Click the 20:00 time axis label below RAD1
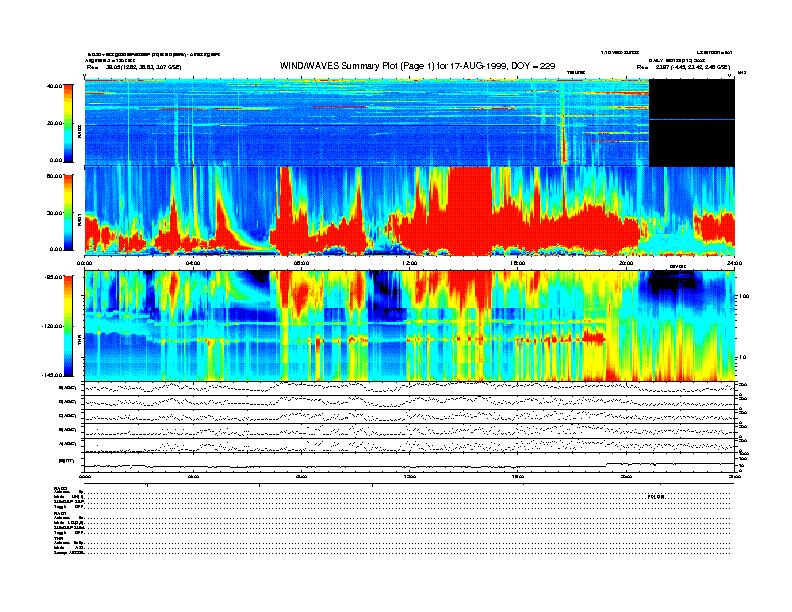The image size is (792, 612). (x=626, y=263)
